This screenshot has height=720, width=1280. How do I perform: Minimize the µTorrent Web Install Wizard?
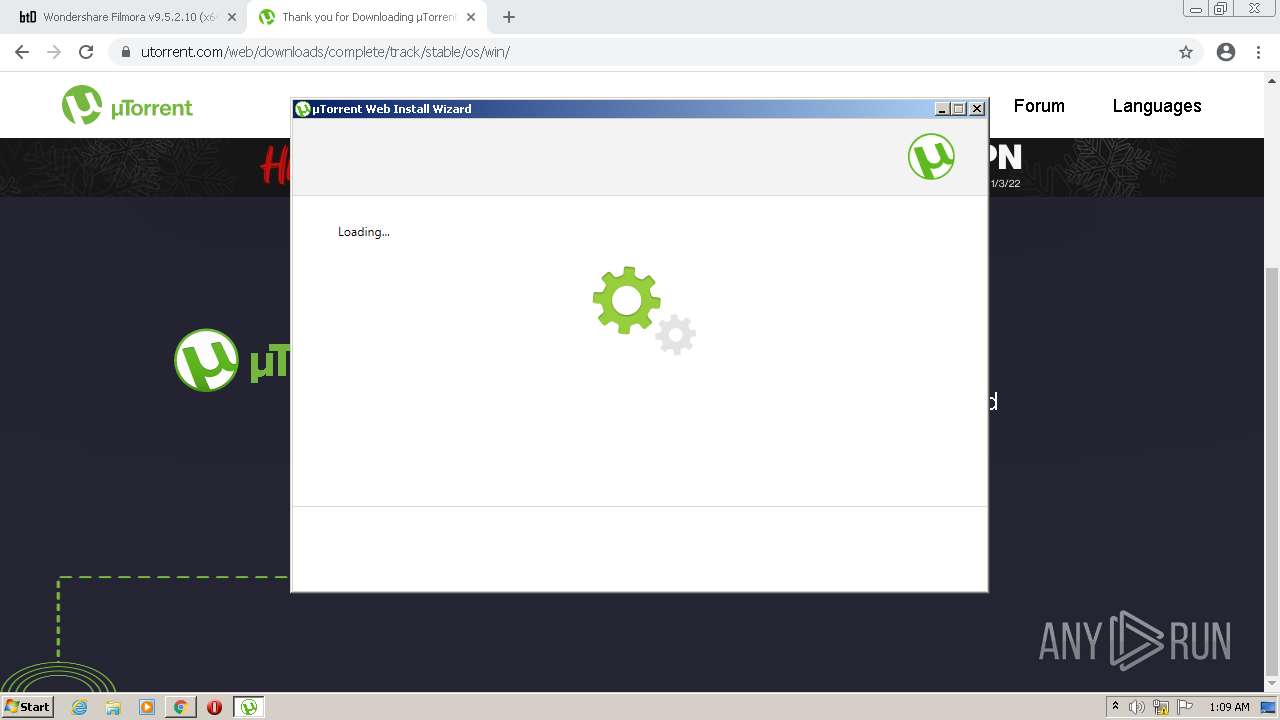(942, 109)
